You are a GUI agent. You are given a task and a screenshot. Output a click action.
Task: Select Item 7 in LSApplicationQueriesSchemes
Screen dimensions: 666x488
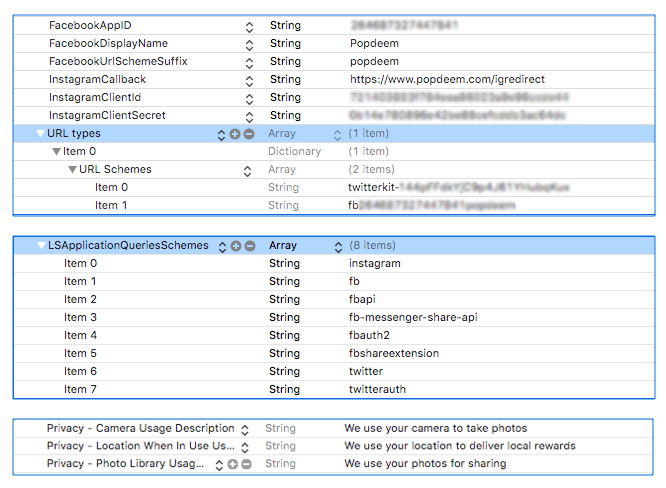(x=80, y=389)
